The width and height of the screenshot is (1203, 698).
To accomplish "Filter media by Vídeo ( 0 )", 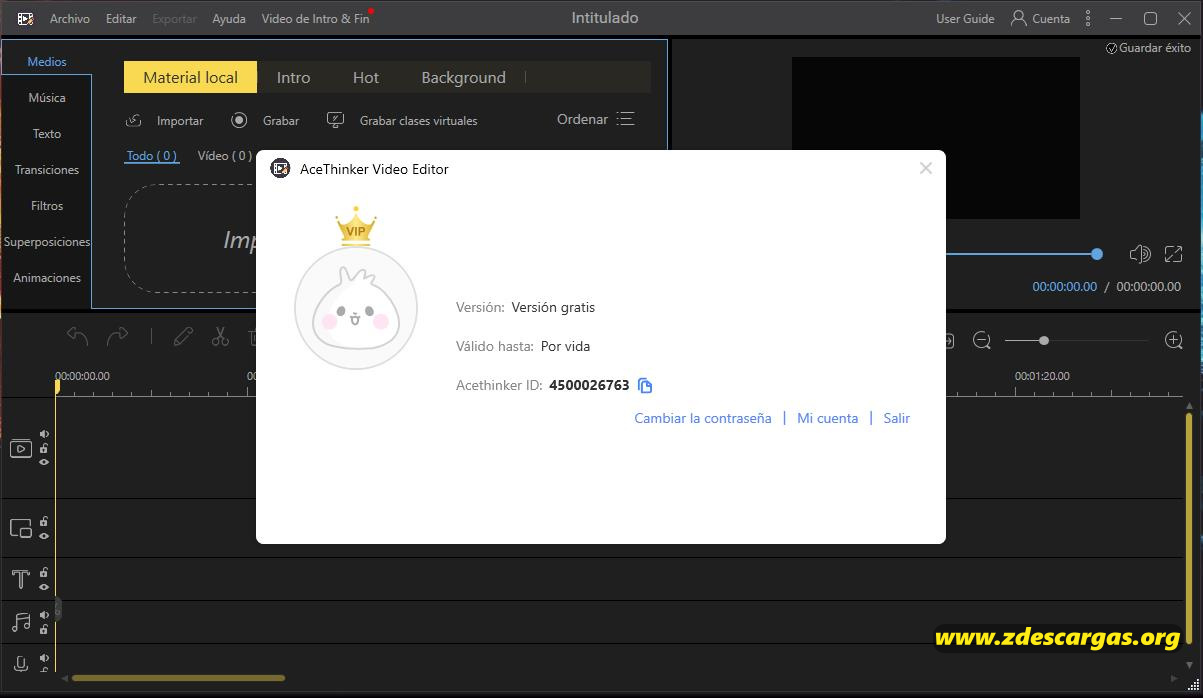I will (224, 156).
